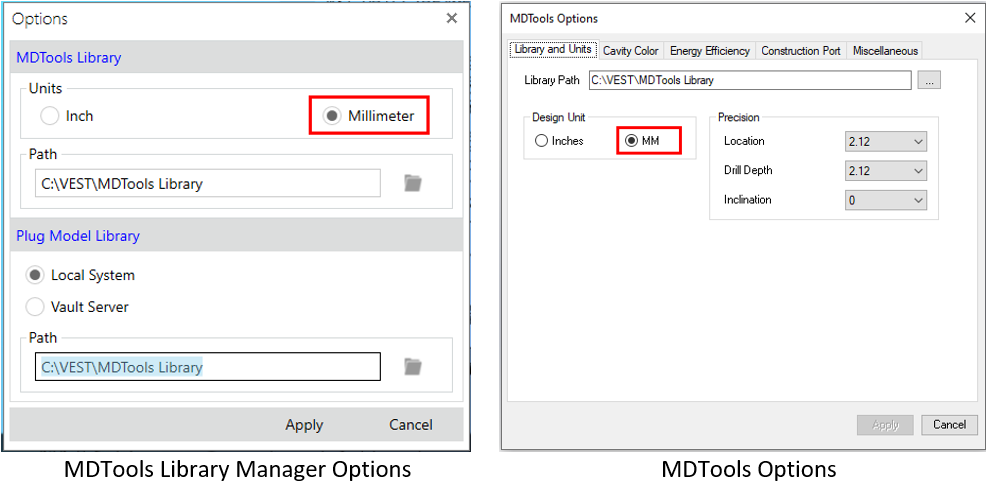988x484 pixels.
Task: Browse for Library Path with ellipsis button
Action: (929, 81)
